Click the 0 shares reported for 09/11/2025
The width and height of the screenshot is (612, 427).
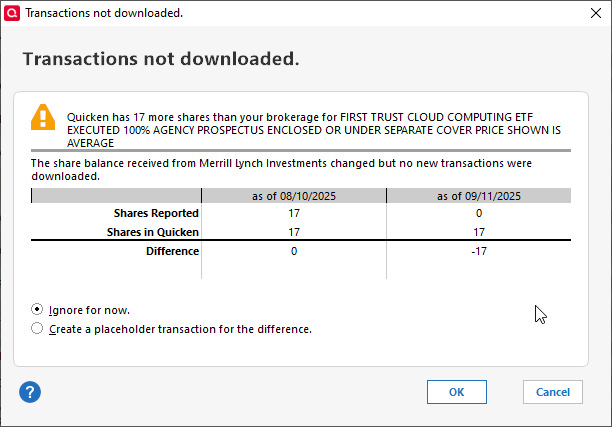(x=478, y=213)
